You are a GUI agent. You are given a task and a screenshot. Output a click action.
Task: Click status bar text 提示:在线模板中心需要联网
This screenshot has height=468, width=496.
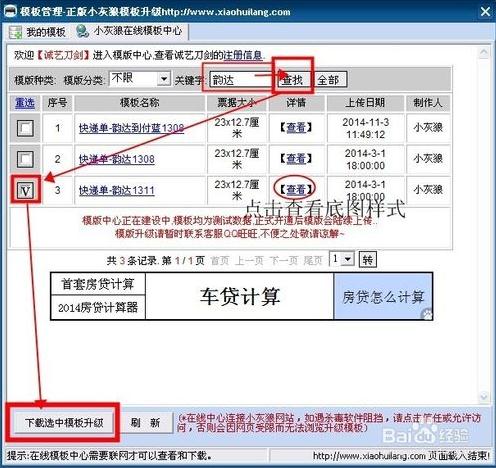pyautogui.click(x=109, y=456)
